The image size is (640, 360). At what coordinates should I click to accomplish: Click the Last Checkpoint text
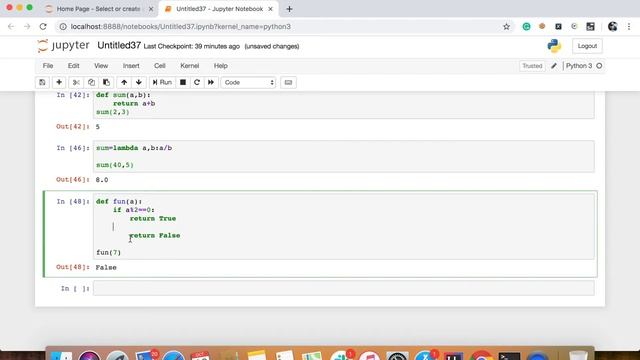pos(191,47)
